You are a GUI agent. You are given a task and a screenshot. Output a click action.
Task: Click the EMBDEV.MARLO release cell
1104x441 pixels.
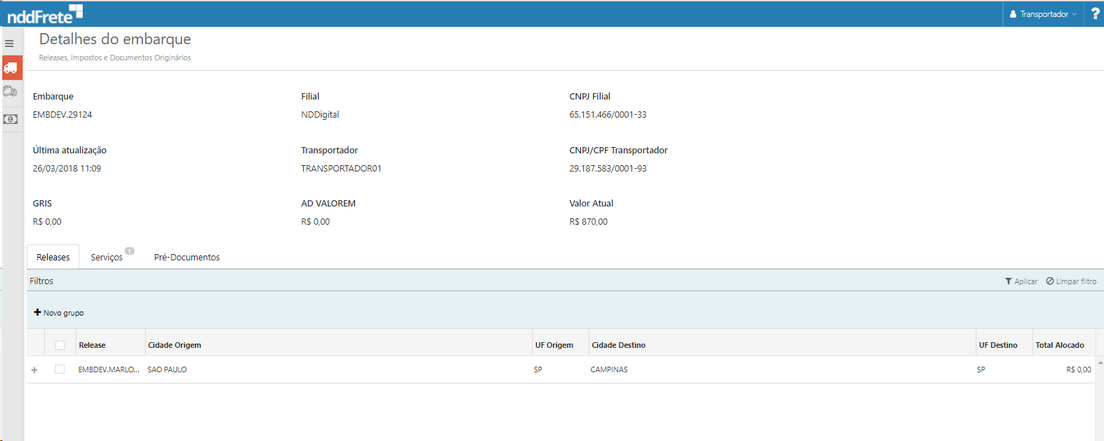pyautogui.click(x=109, y=369)
